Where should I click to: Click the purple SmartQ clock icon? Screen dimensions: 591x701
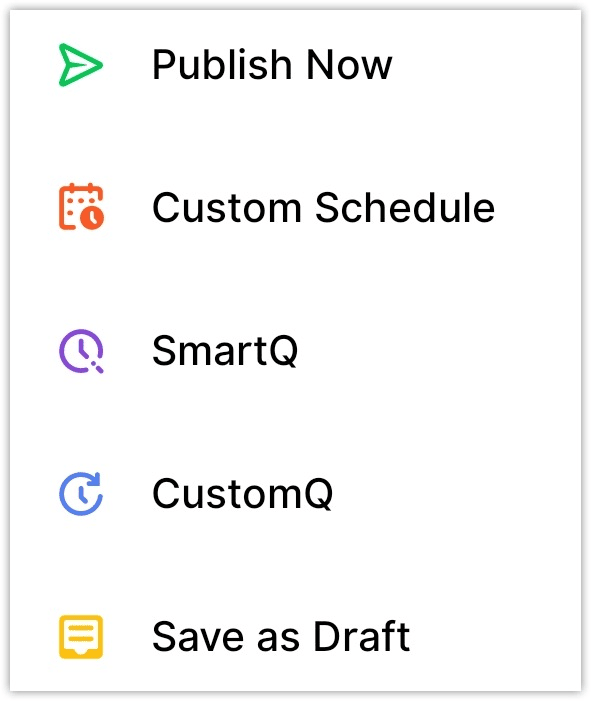click(x=81, y=351)
